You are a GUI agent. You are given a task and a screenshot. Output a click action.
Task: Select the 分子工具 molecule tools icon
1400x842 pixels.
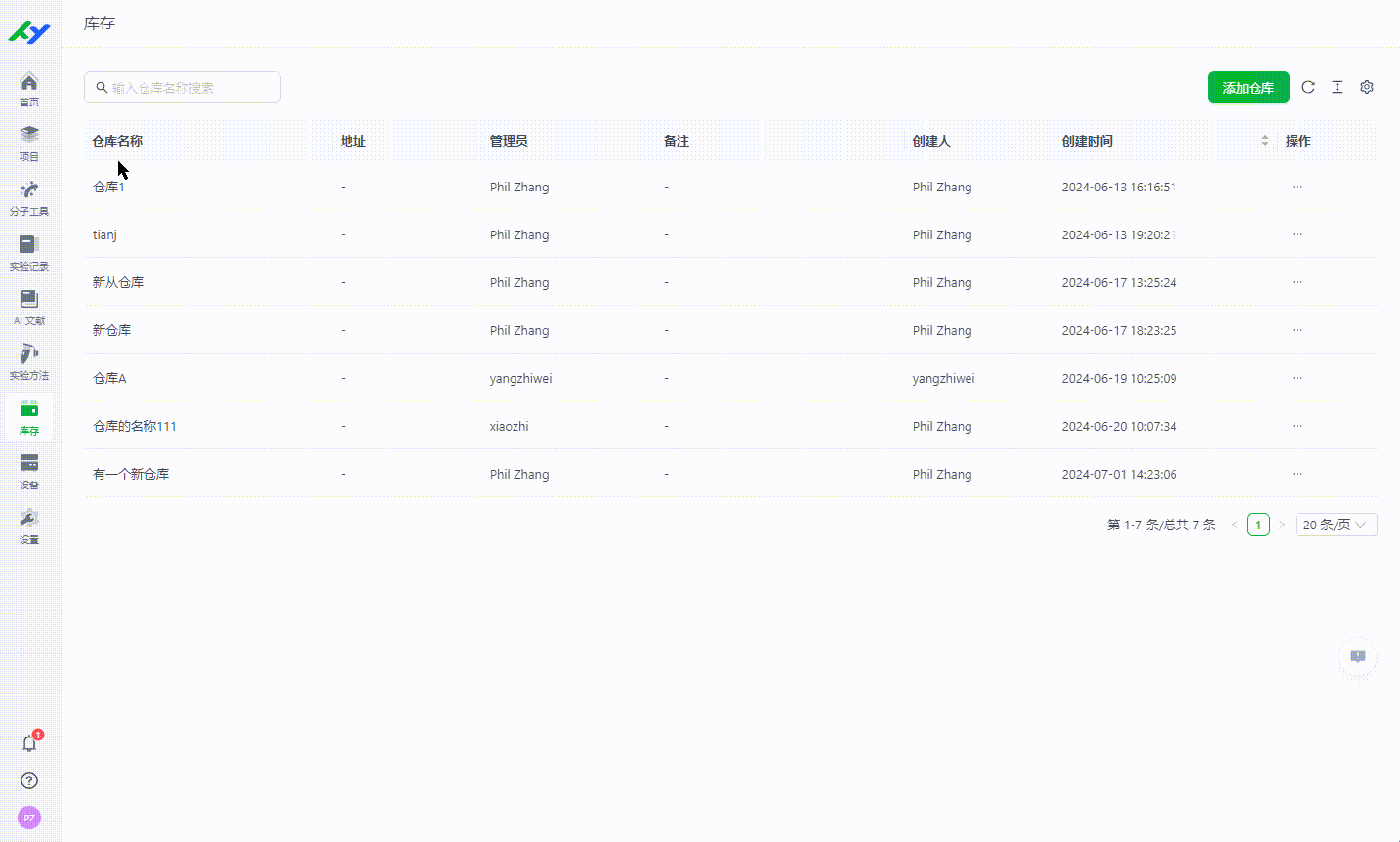[x=29, y=197]
